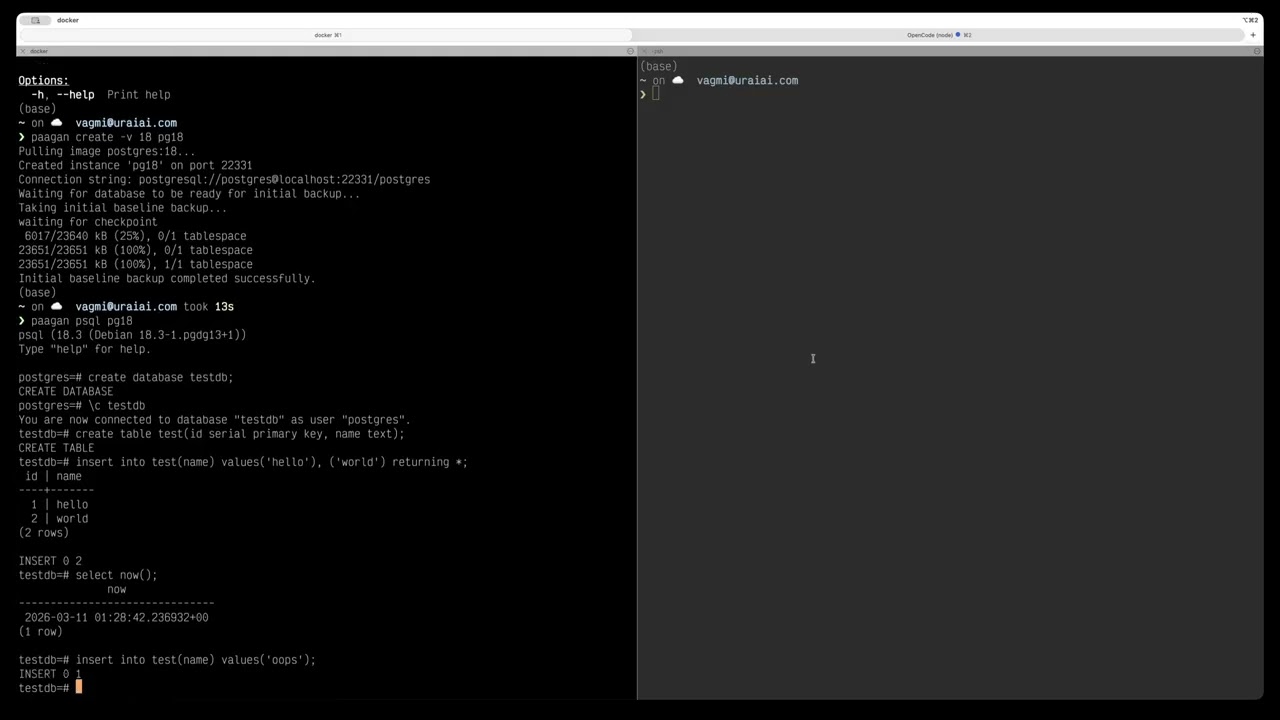Switch to the docker ⌘1 tab
The image size is (1280, 720).
328,35
